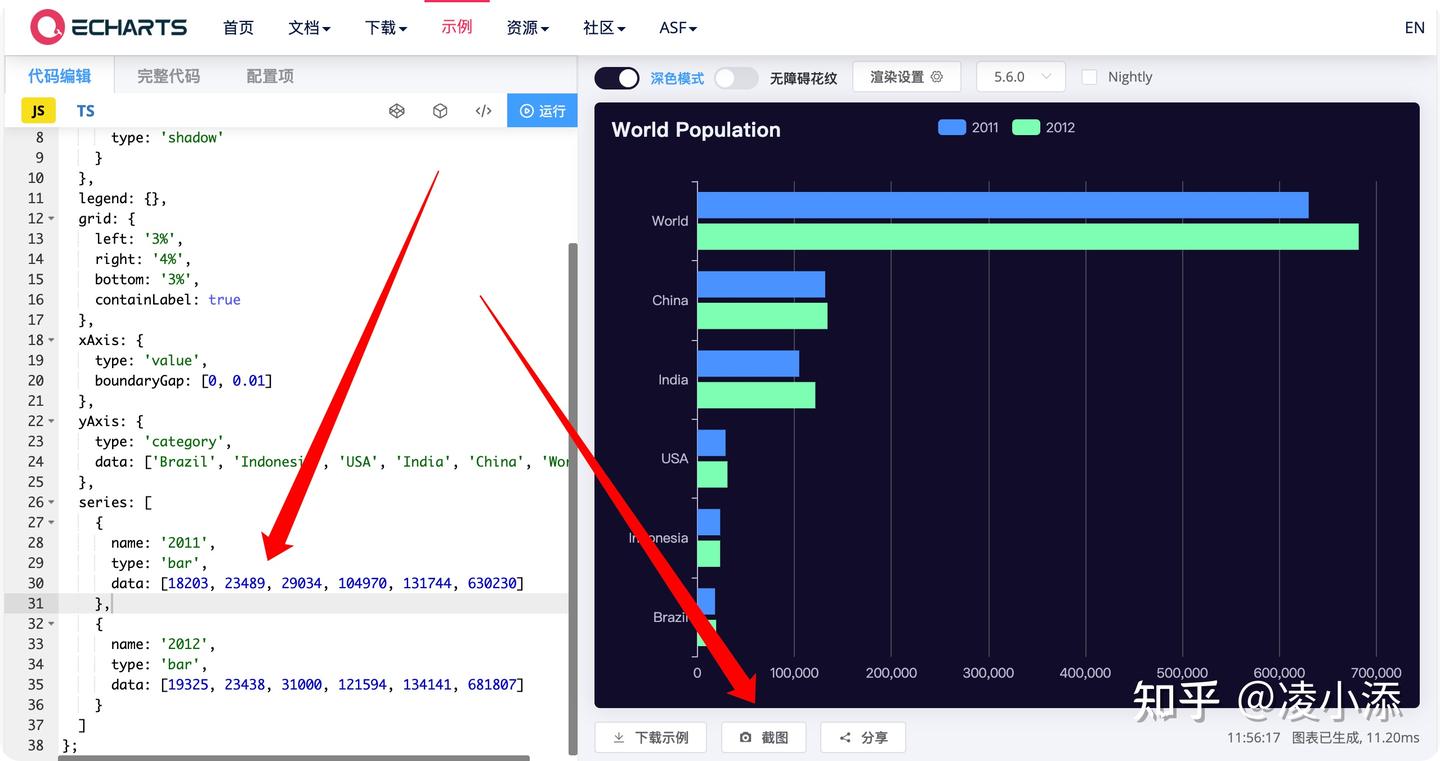Click 'World Population' chart title
Screen dimensions: 1440x761
[696, 129]
